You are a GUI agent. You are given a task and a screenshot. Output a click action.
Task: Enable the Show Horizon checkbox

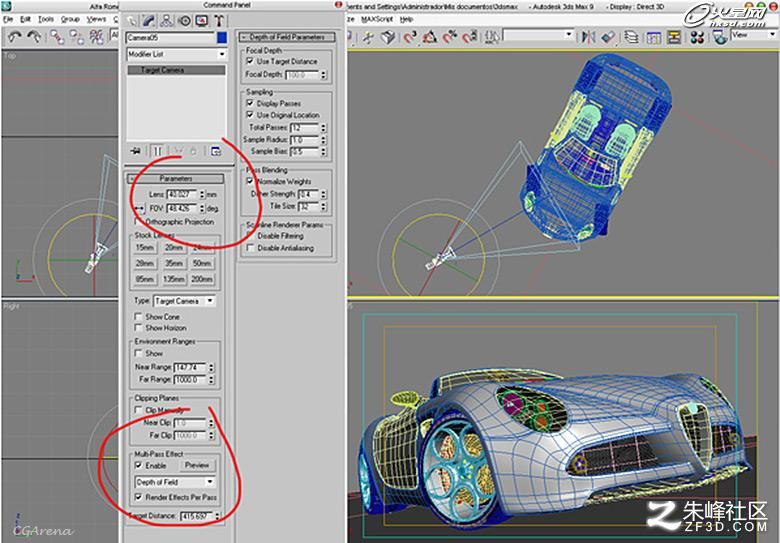point(138,328)
